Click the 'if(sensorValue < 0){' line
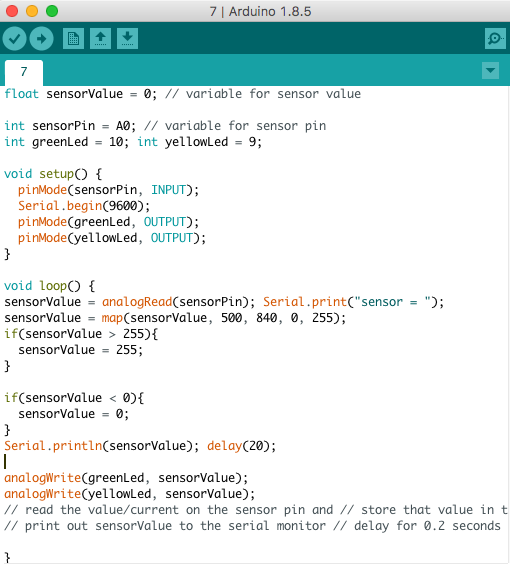Viewport: 510px width, 564px height. tap(74, 398)
